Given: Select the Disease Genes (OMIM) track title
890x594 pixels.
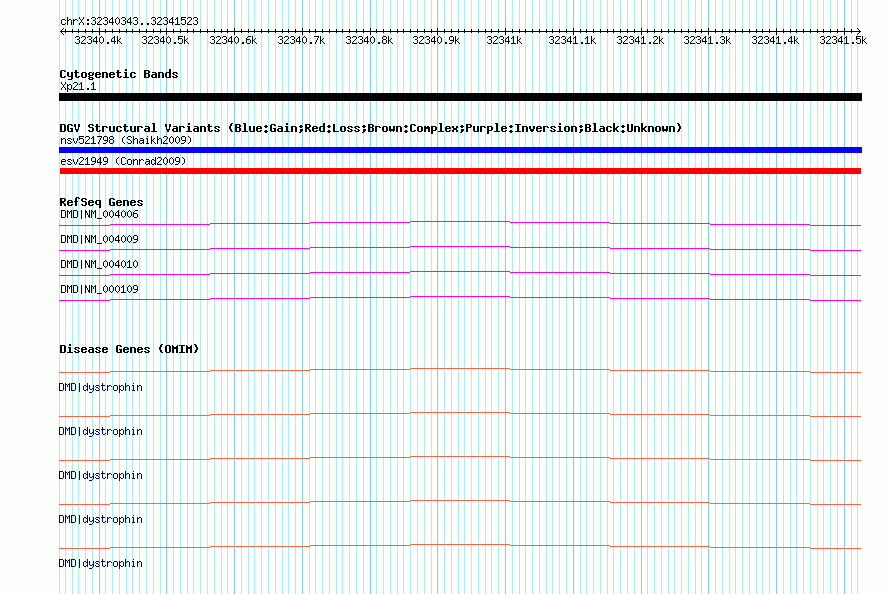Looking at the screenshot, I should [129, 349].
